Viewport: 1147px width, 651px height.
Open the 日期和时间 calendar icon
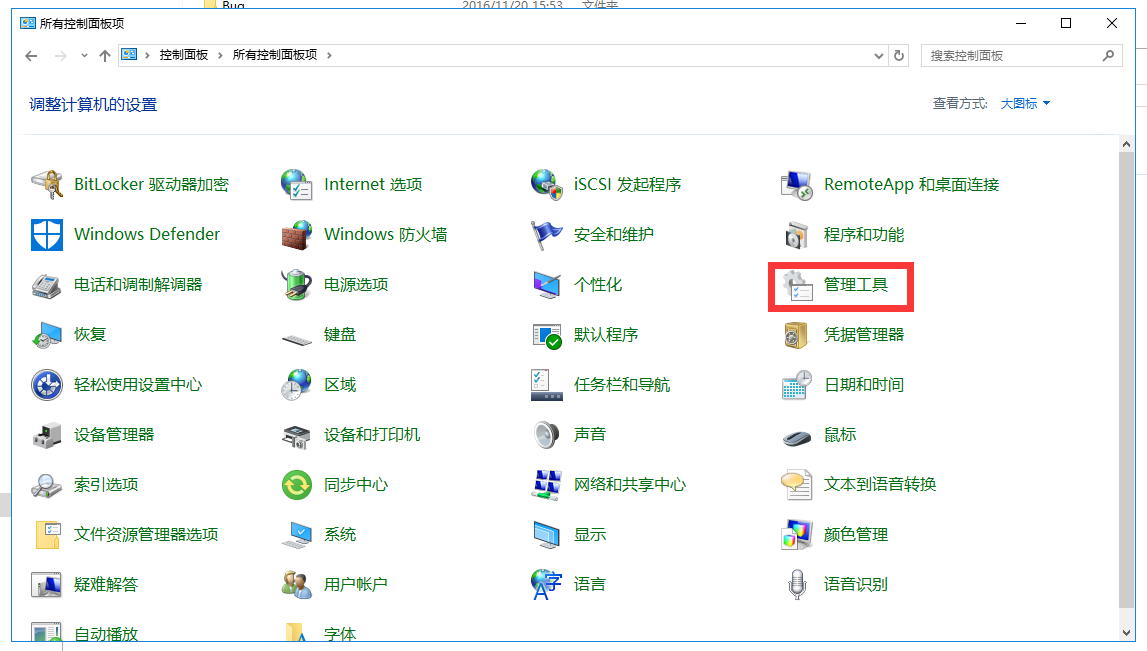coord(797,385)
